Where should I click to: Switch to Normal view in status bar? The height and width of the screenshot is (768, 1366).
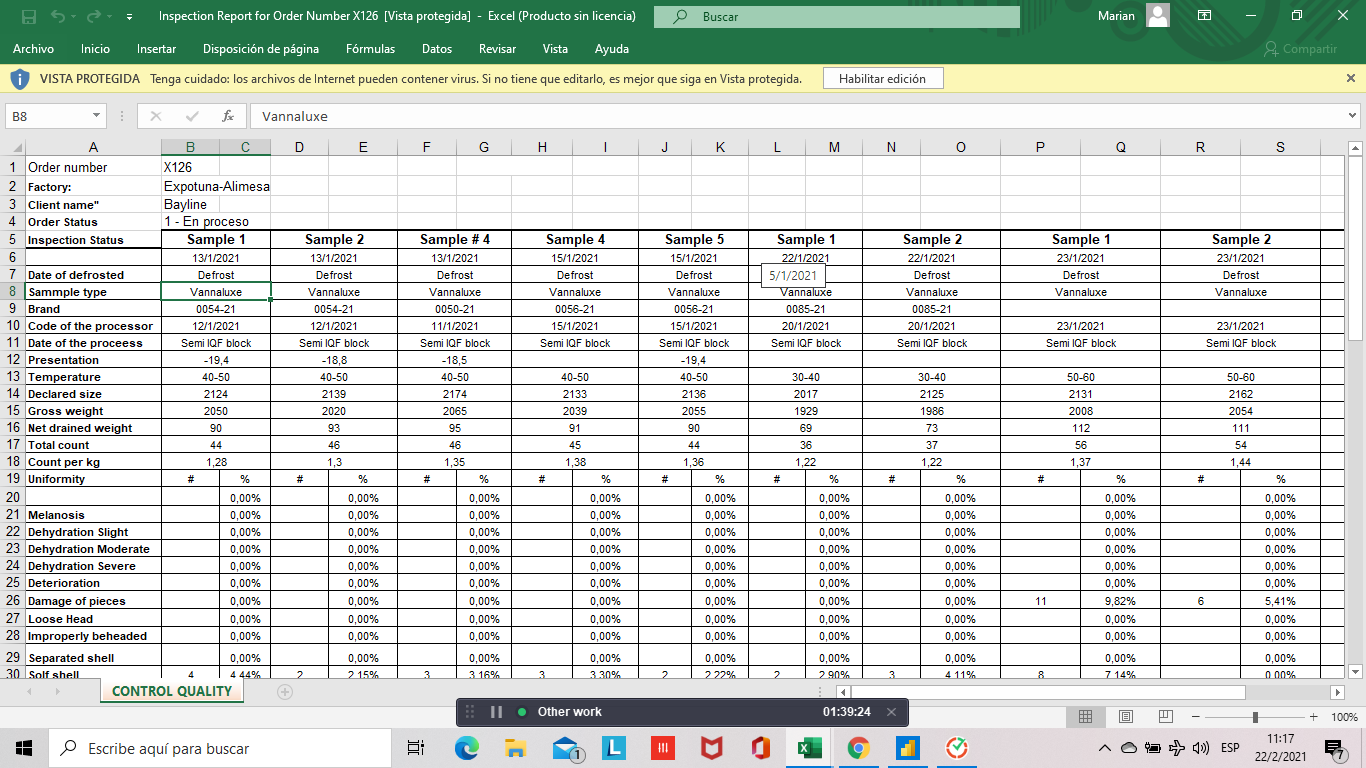point(1085,717)
